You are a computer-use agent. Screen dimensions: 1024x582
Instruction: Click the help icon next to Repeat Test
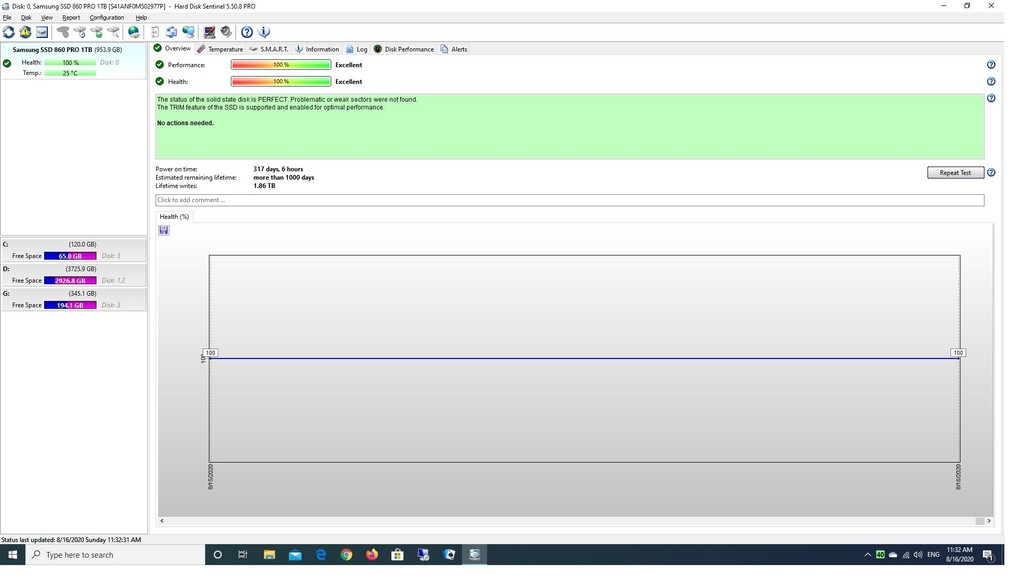[991, 173]
